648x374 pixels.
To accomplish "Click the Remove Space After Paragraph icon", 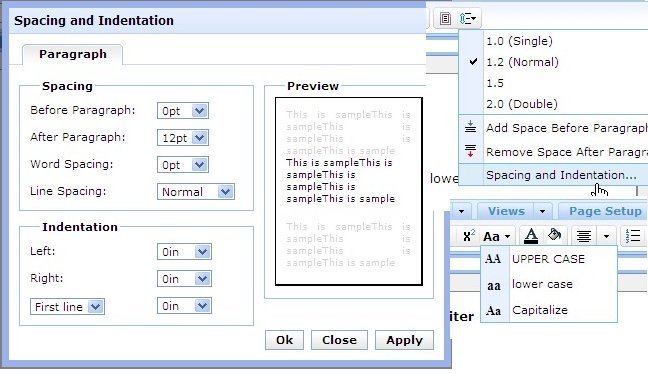I will [x=470, y=151].
